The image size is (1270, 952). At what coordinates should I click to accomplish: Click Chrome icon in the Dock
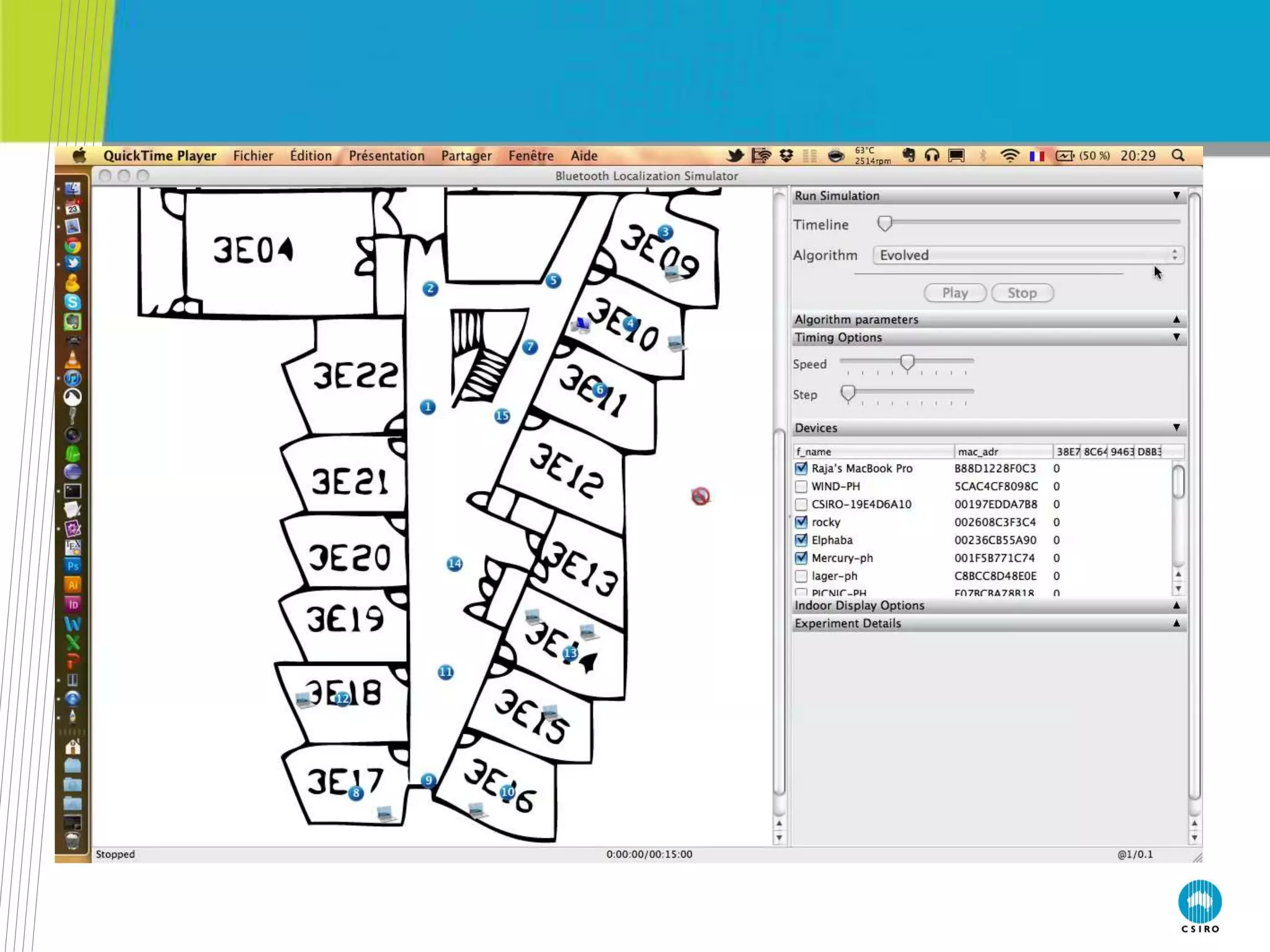click(73, 246)
